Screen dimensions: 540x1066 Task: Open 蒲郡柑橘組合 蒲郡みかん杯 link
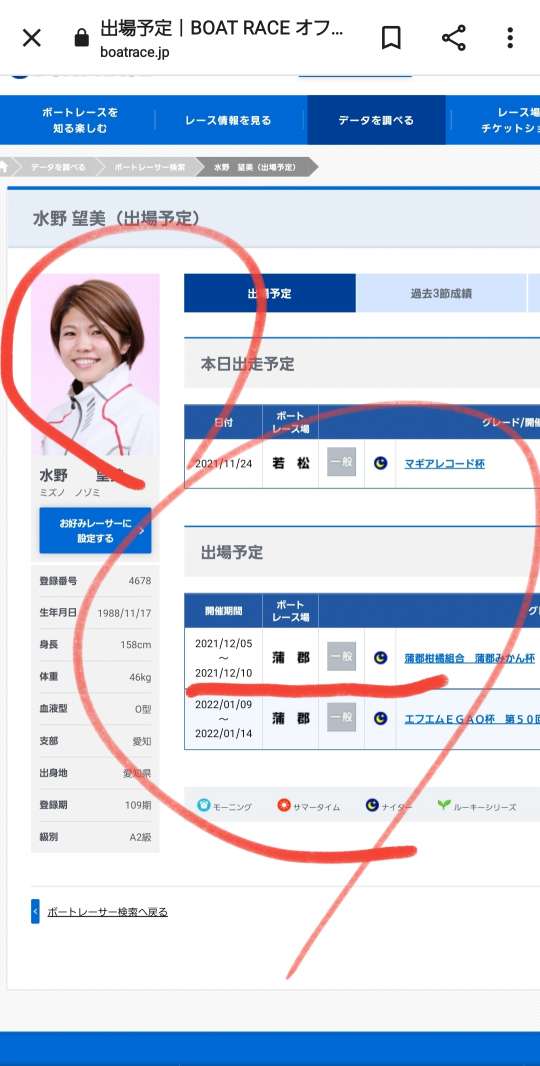[x=469, y=658]
